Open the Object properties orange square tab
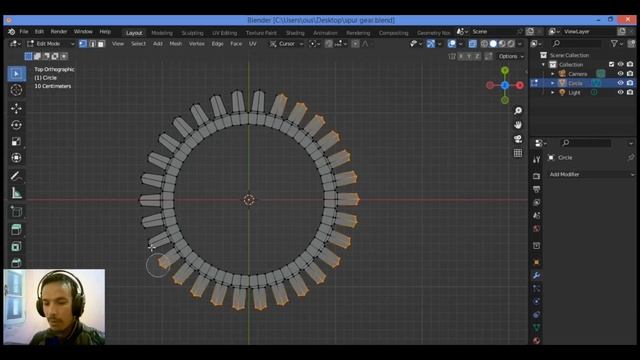 [x=536, y=262]
